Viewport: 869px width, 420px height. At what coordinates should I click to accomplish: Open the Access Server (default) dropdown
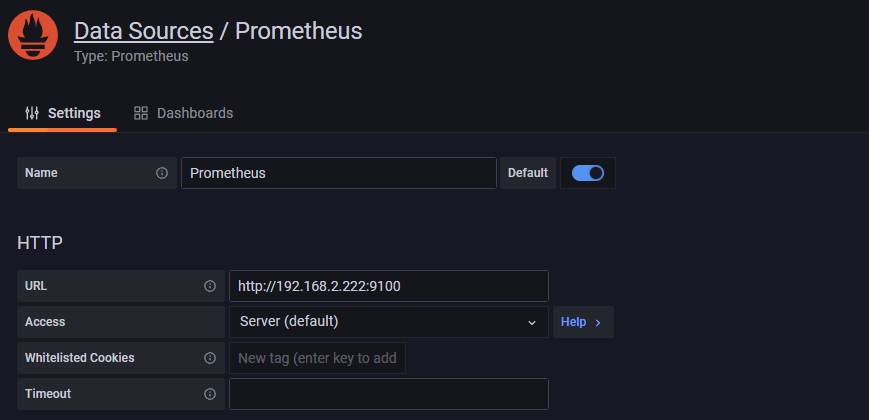click(380, 322)
